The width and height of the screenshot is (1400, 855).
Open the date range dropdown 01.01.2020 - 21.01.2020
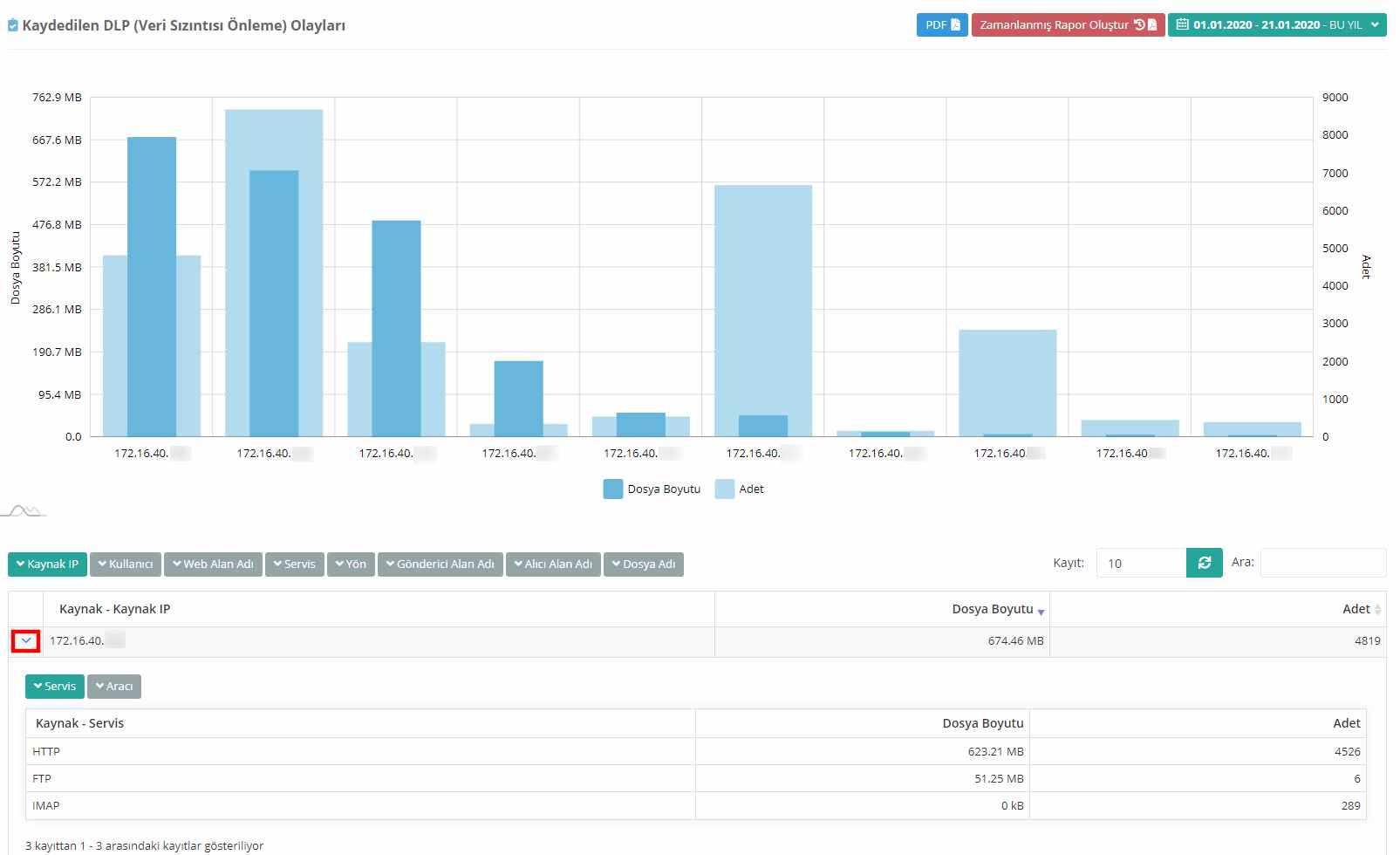(1277, 24)
